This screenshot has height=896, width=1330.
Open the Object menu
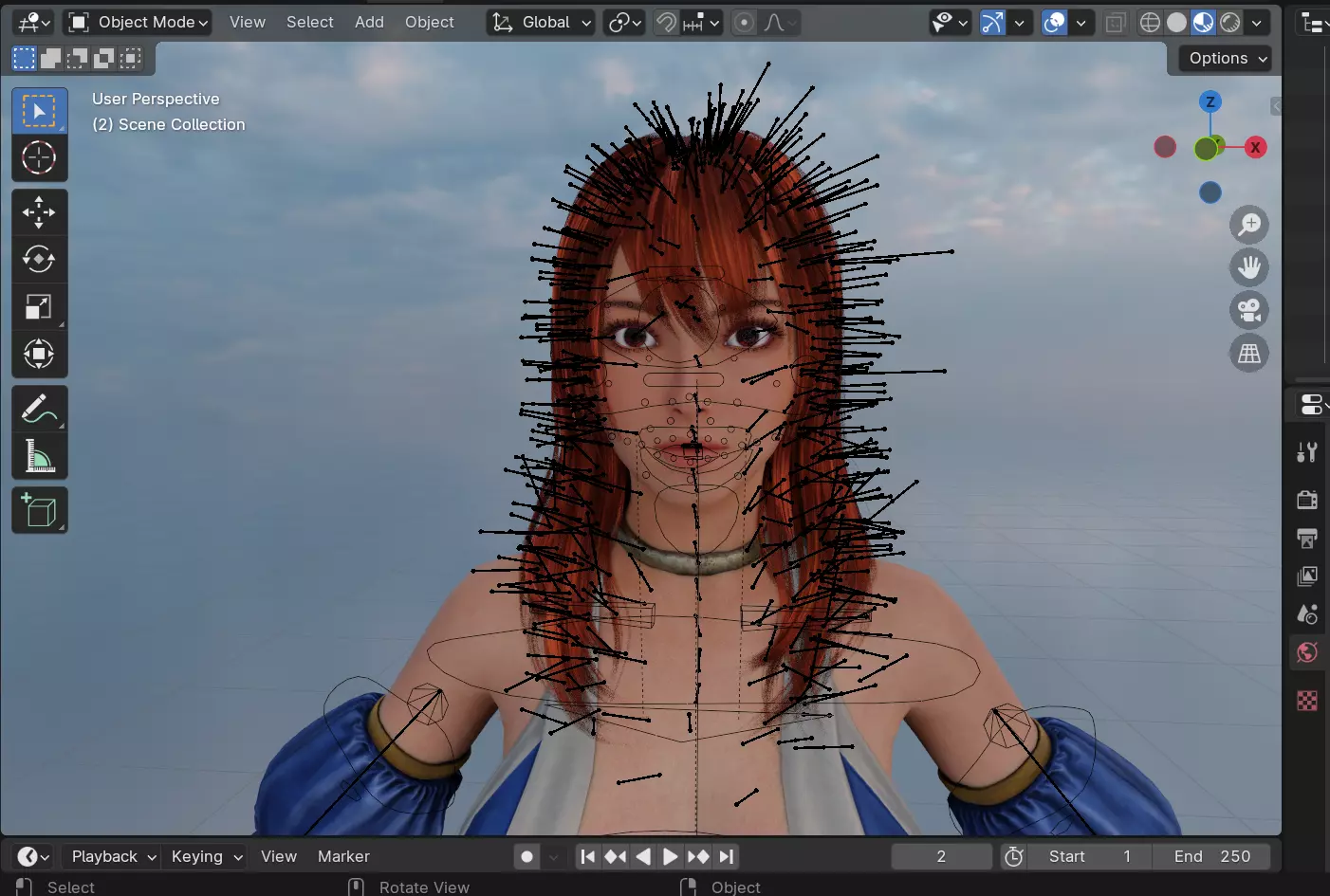pos(430,22)
